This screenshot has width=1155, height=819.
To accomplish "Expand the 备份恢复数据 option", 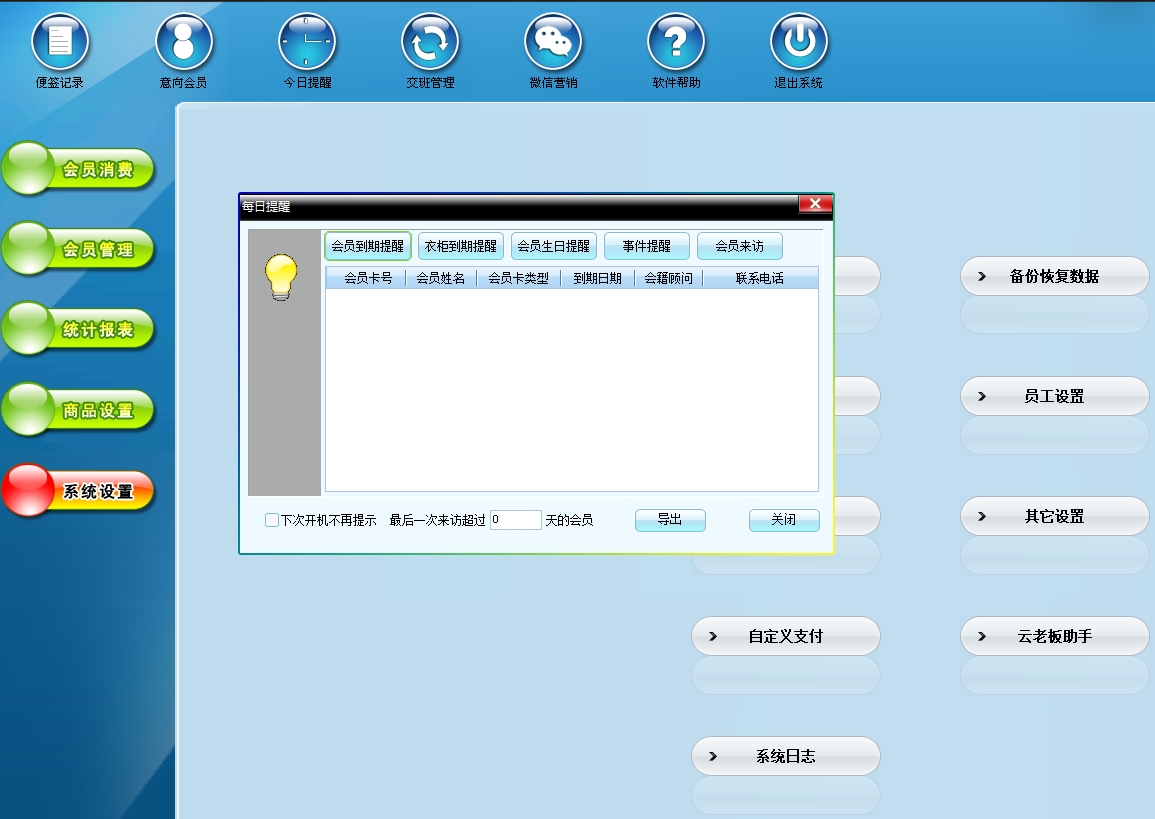I will coord(1054,277).
